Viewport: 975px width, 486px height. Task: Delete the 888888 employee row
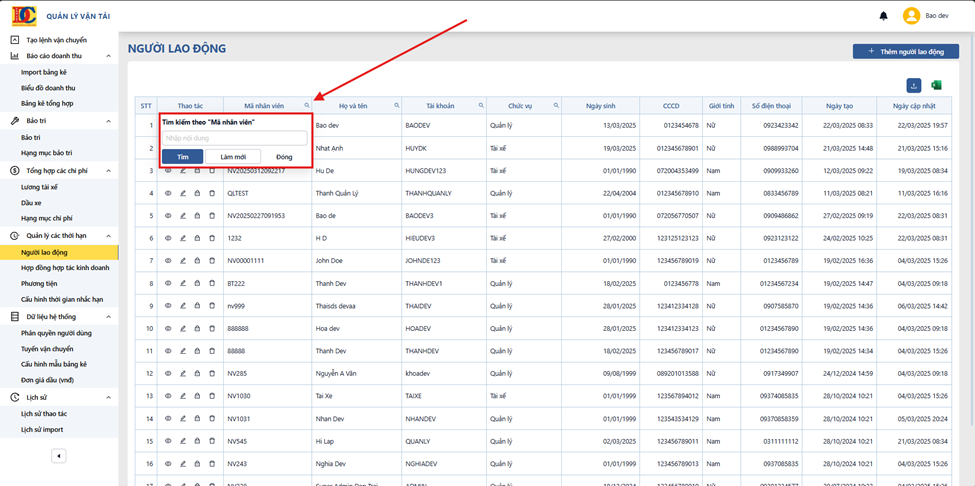point(211,328)
